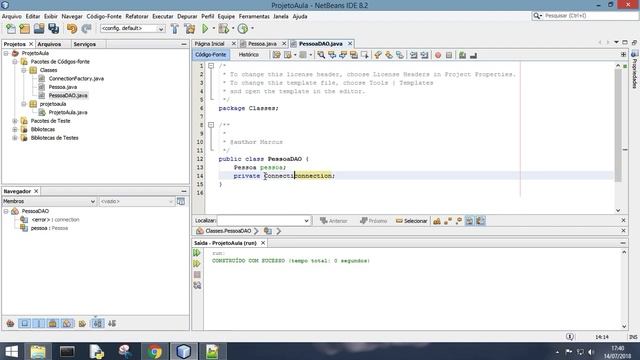
Task: Click the New File toolbar icon
Action: click(11, 29)
